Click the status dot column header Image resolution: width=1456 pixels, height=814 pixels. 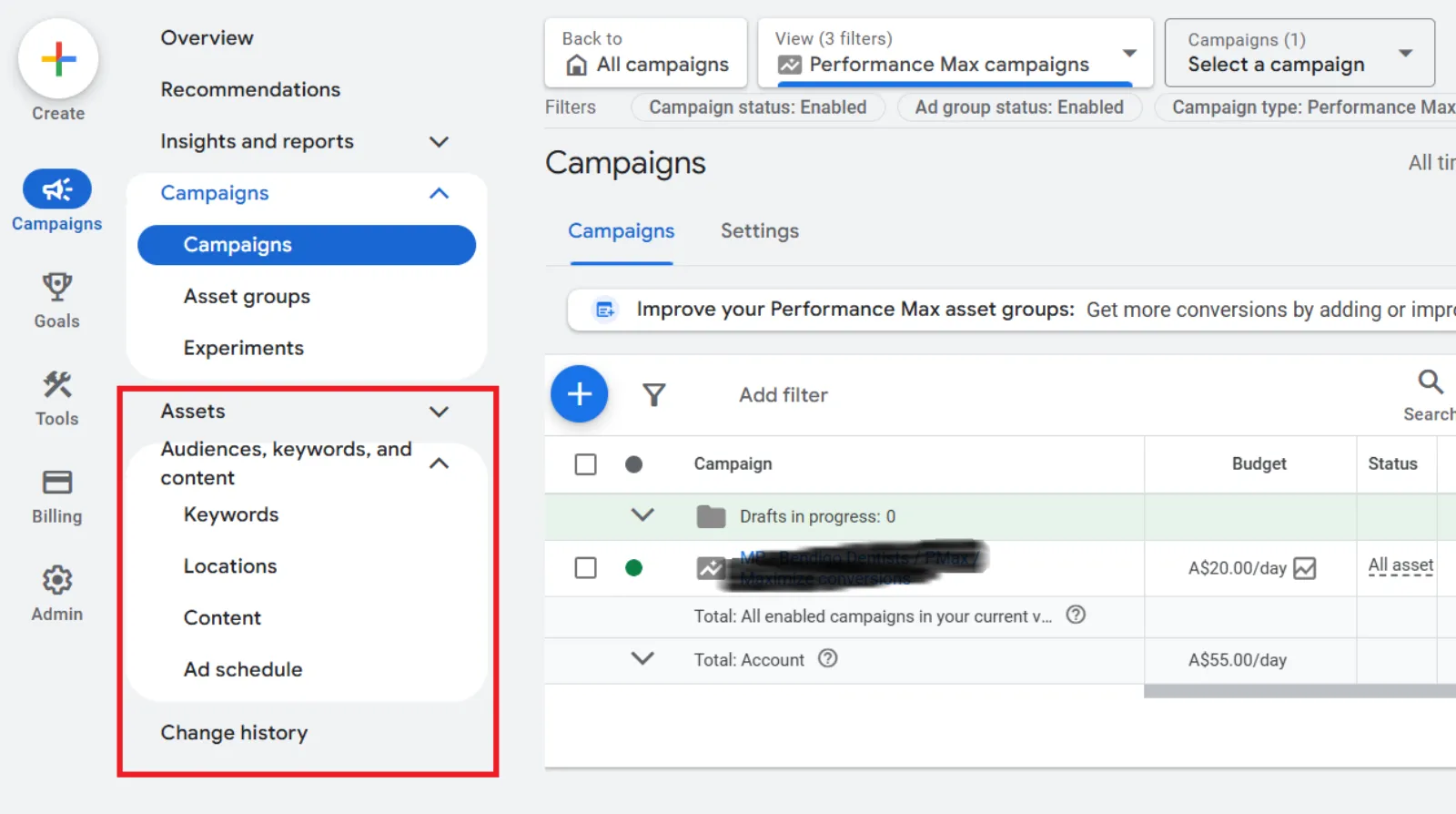coord(634,464)
